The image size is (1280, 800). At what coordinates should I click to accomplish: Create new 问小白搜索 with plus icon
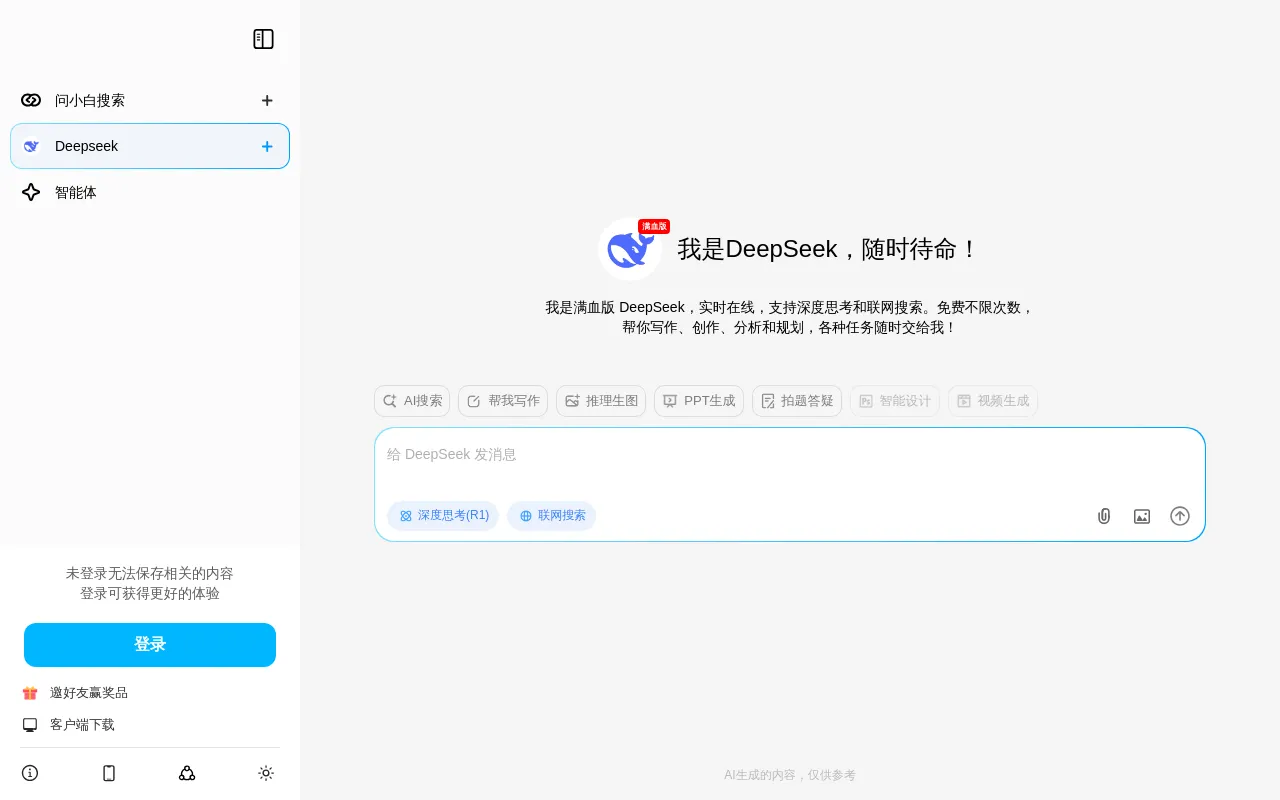point(267,100)
